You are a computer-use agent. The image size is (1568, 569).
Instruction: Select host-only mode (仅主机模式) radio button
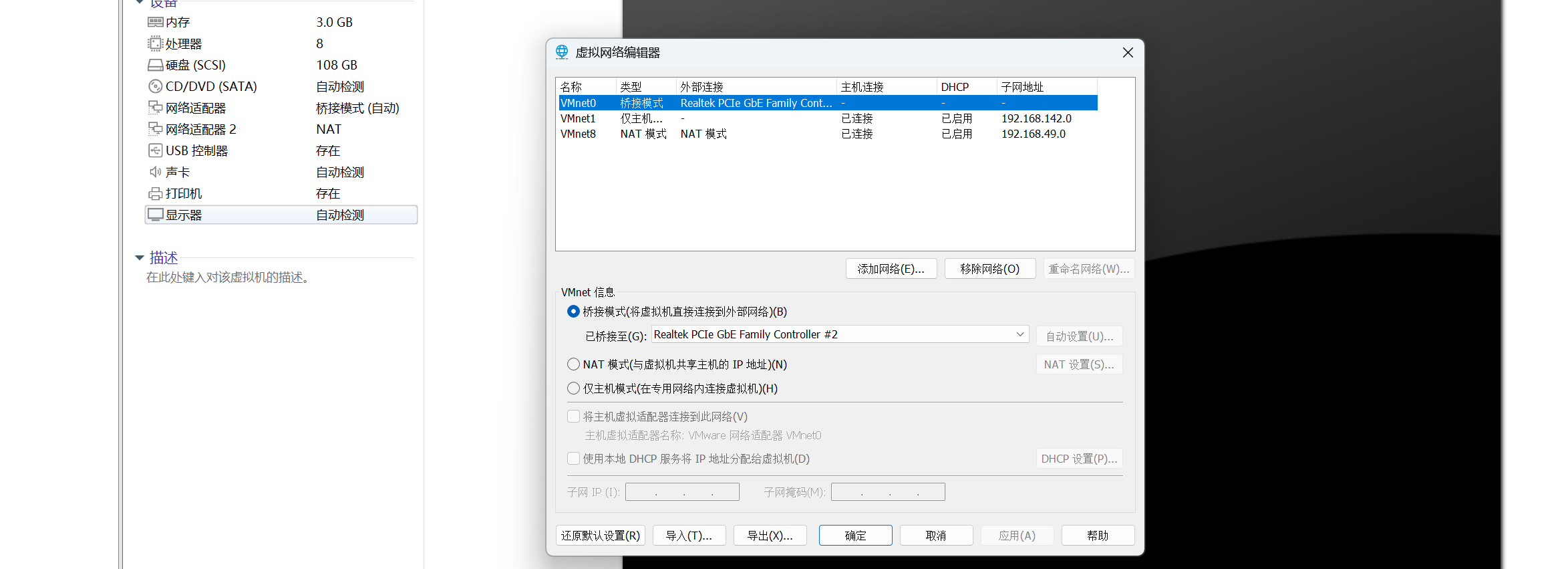[573, 388]
